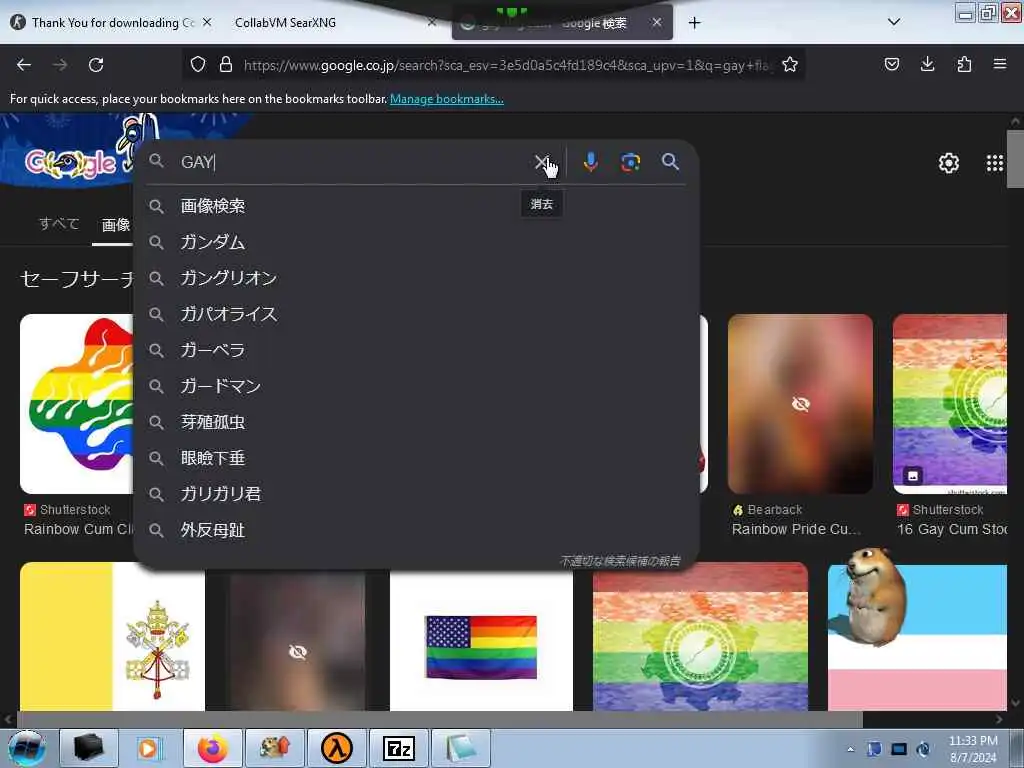
Task: Close the 'Thank You for downloading' tab
Action: [207, 22]
